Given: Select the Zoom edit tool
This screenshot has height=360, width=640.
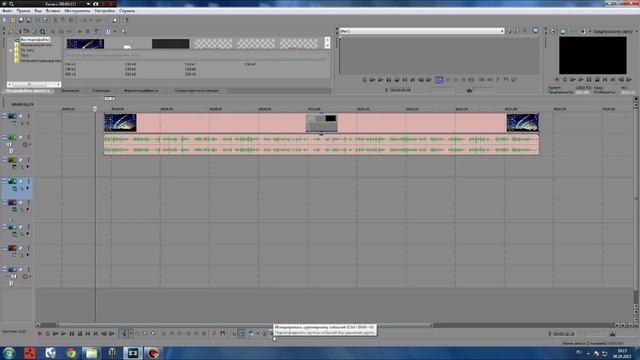Looking at the screenshot, I should pyautogui.click(x=153, y=333).
